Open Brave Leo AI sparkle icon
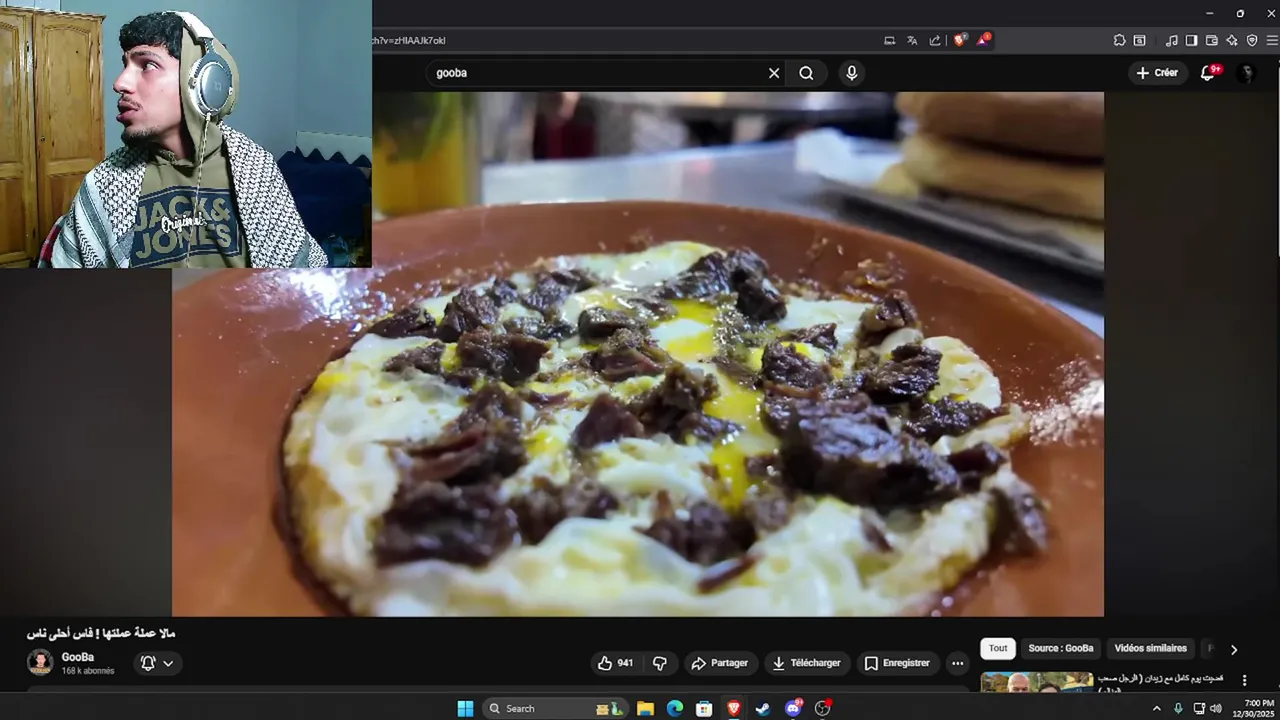 click(1232, 41)
